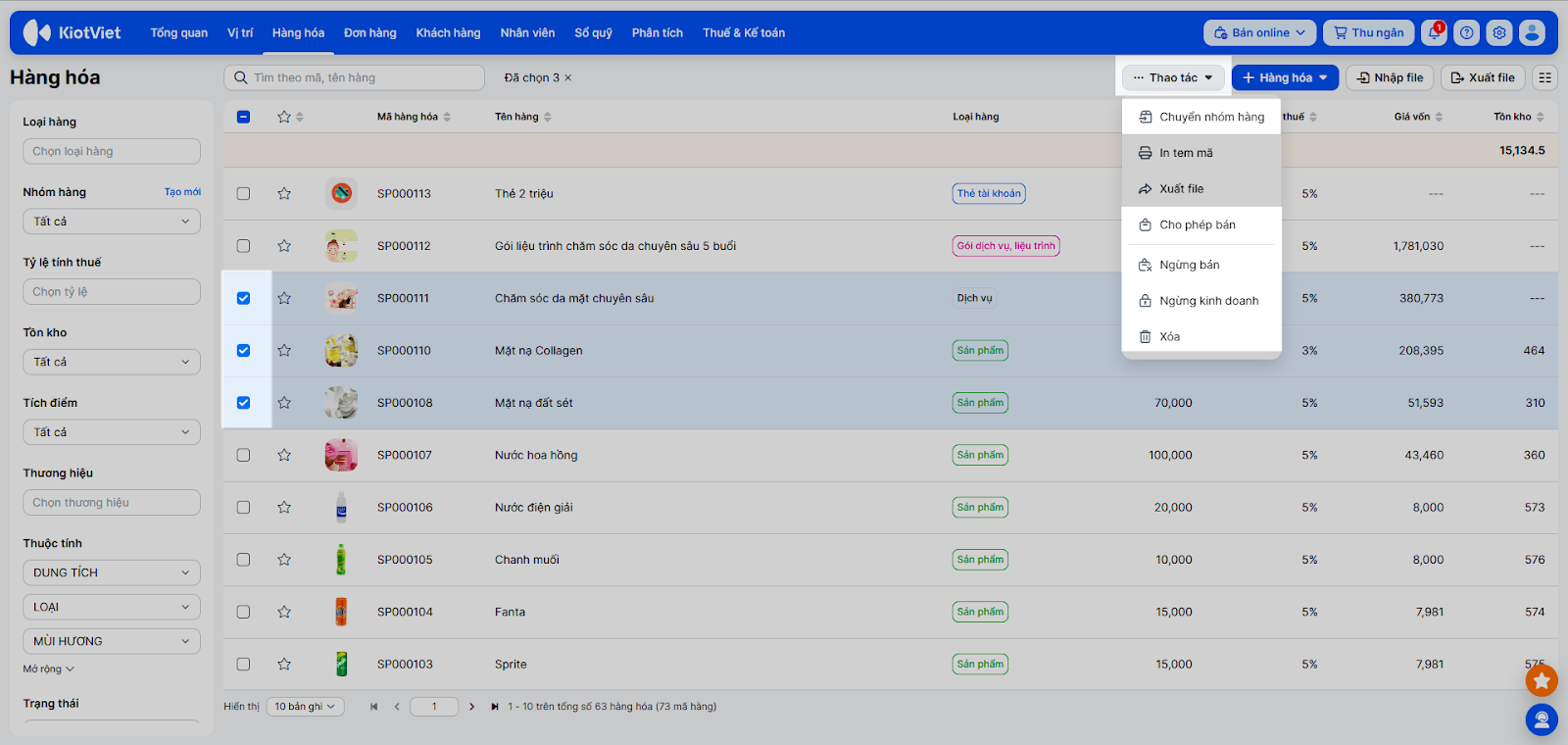
Task: Click the toolbar 'Xuất file' export button
Action: tap(1483, 77)
